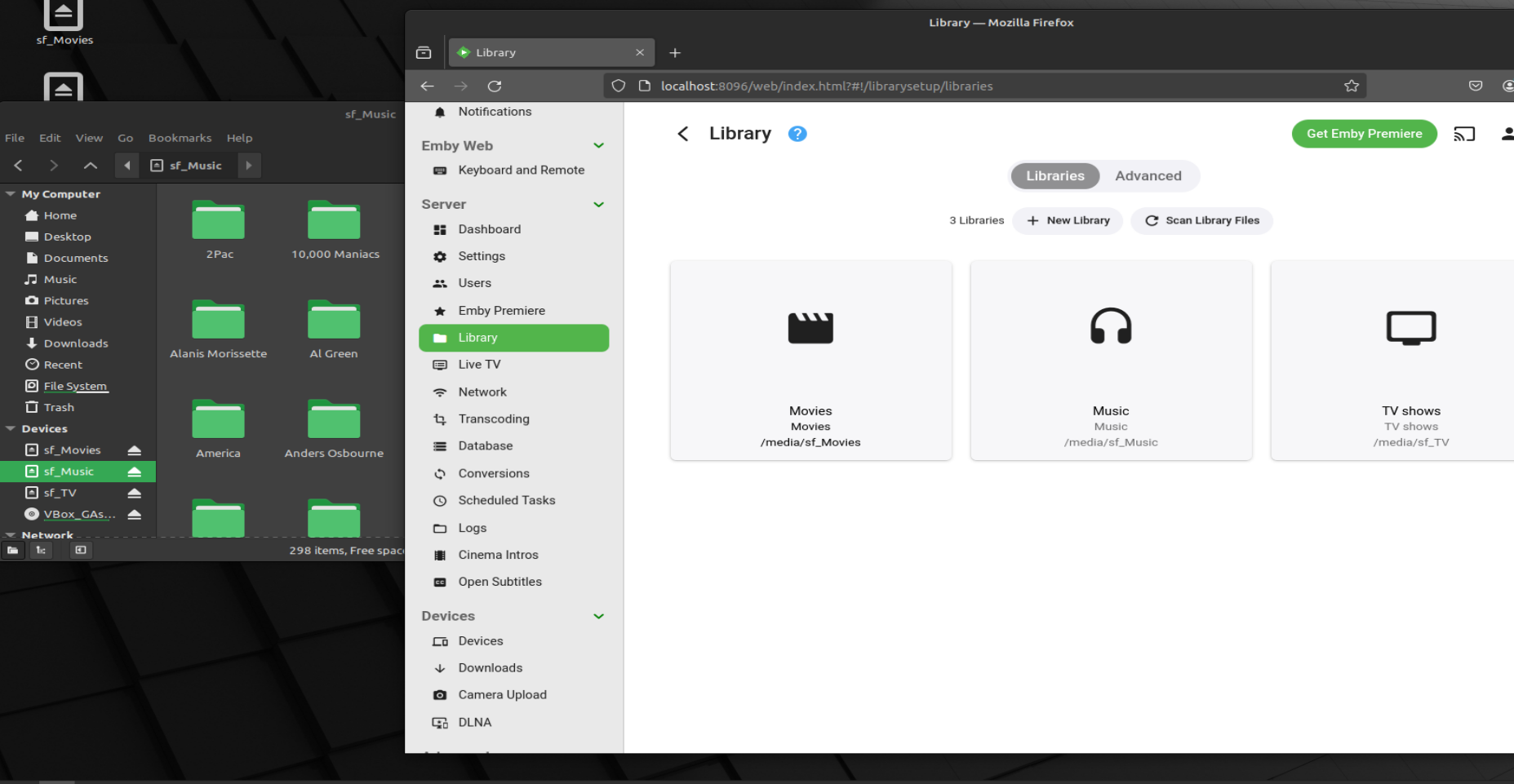This screenshot has height=784, width=1514.
Task: Open the Movies library card
Action: pyautogui.click(x=810, y=361)
